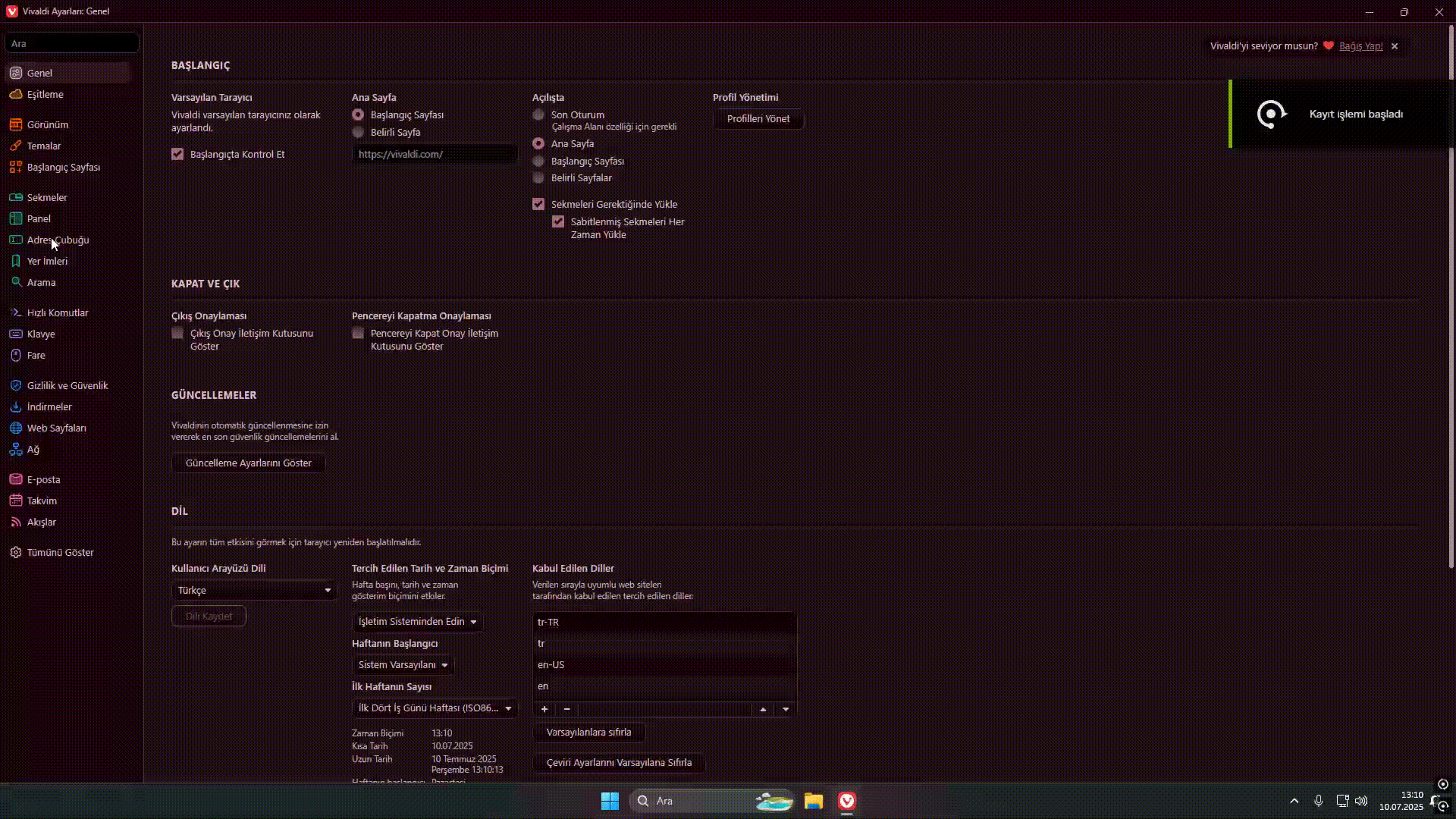This screenshot has width=1456, height=819.
Task: Click the Profilleri Yönet button
Action: click(x=758, y=119)
